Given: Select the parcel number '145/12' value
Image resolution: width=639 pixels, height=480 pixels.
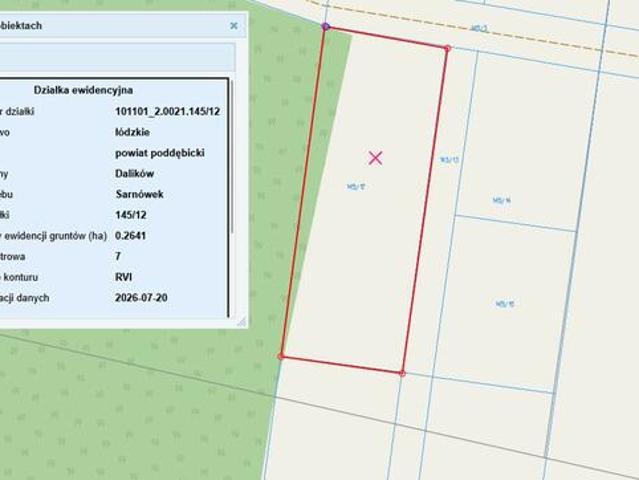Looking at the screenshot, I should point(131,215).
